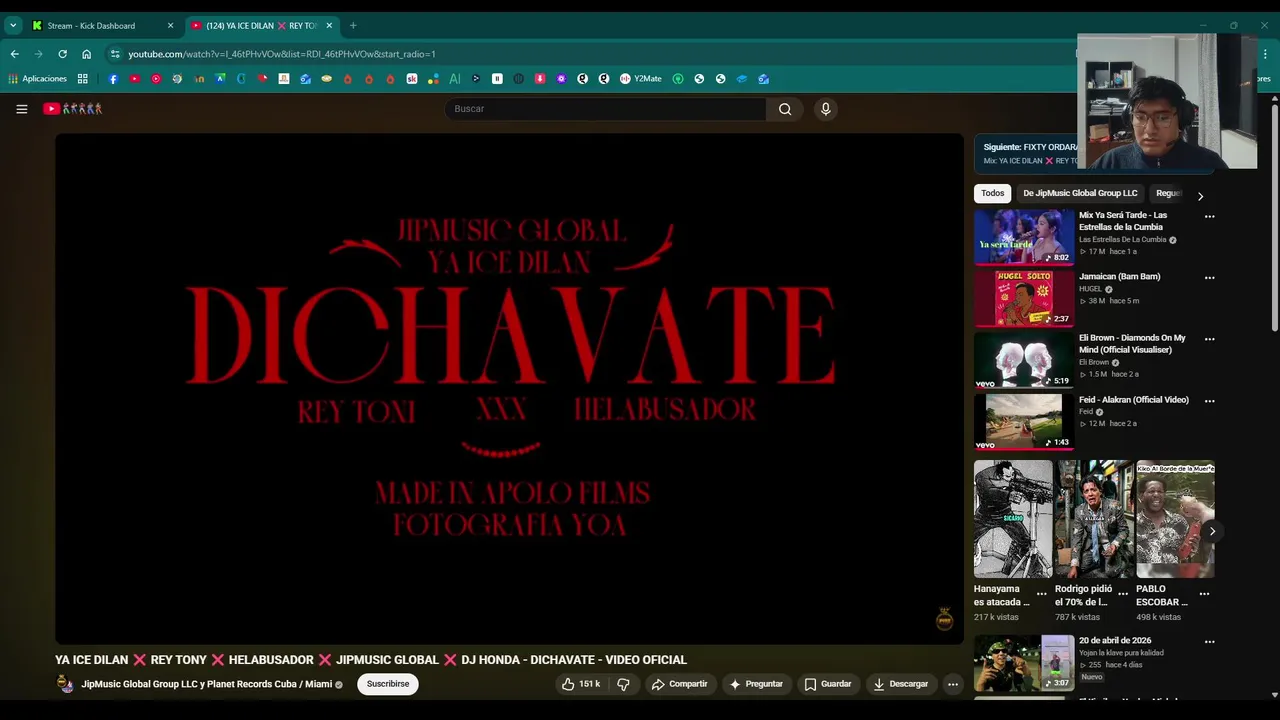
Task: Open the browser home page
Action: 86,54
